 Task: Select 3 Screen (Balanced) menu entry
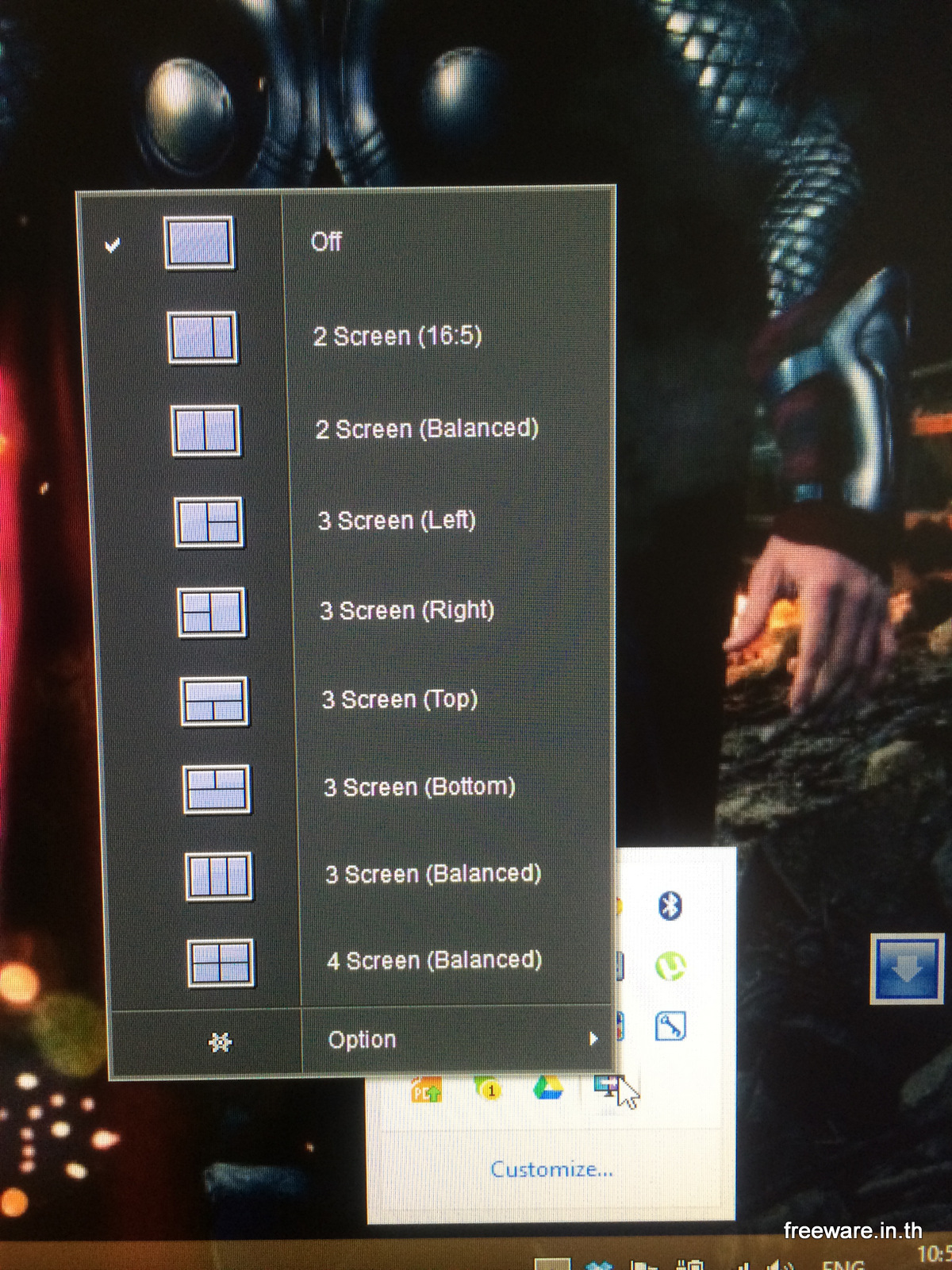click(434, 874)
